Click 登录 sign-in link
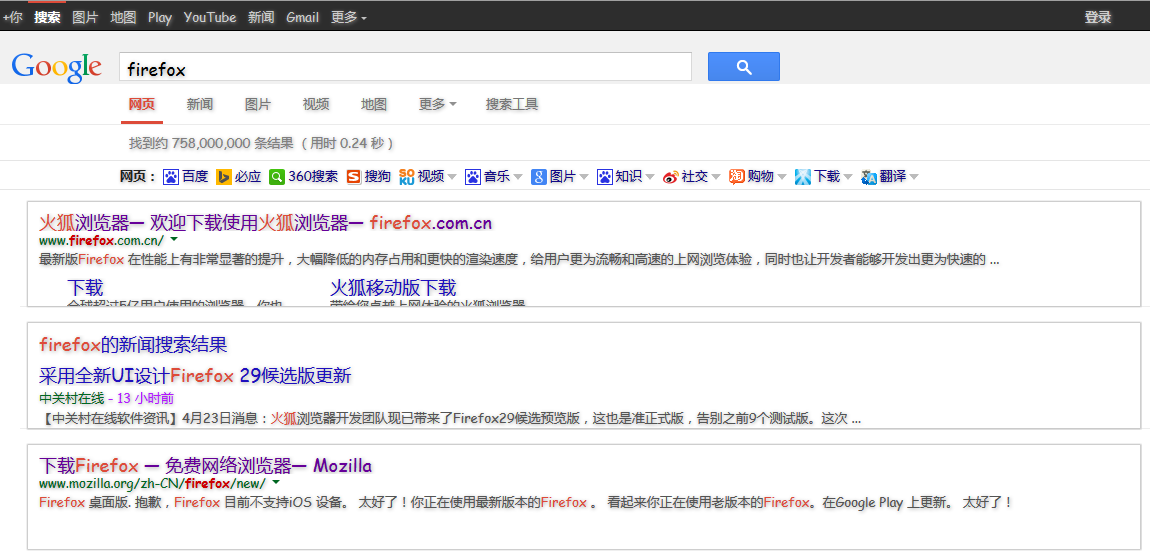Screen dimensions: 1150x555 (1098, 18)
